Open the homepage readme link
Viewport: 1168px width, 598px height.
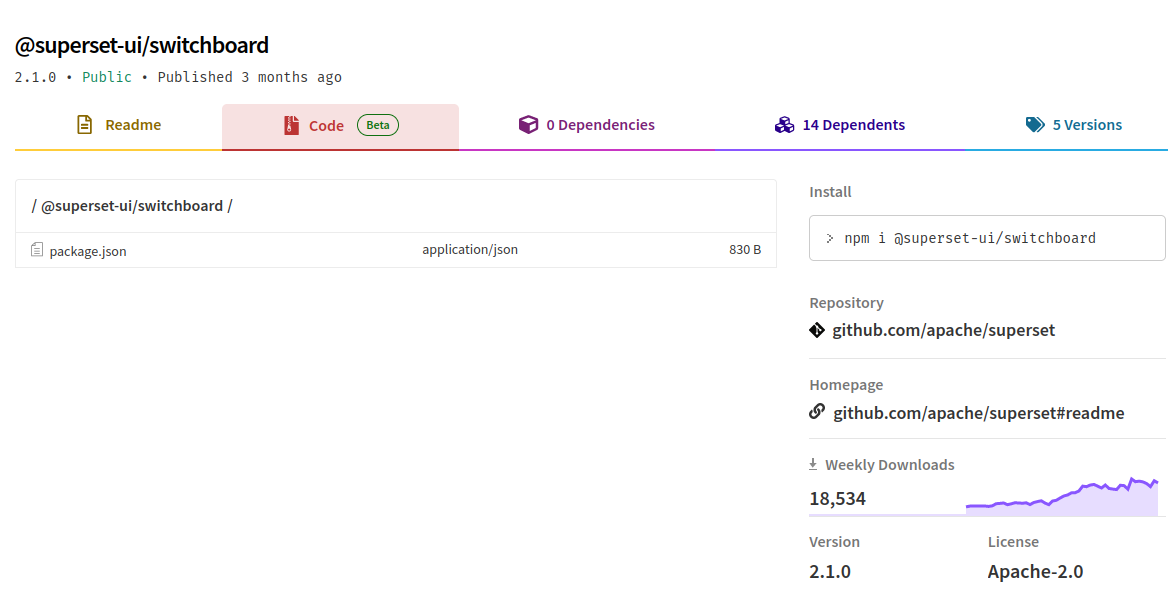pos(978,411)
